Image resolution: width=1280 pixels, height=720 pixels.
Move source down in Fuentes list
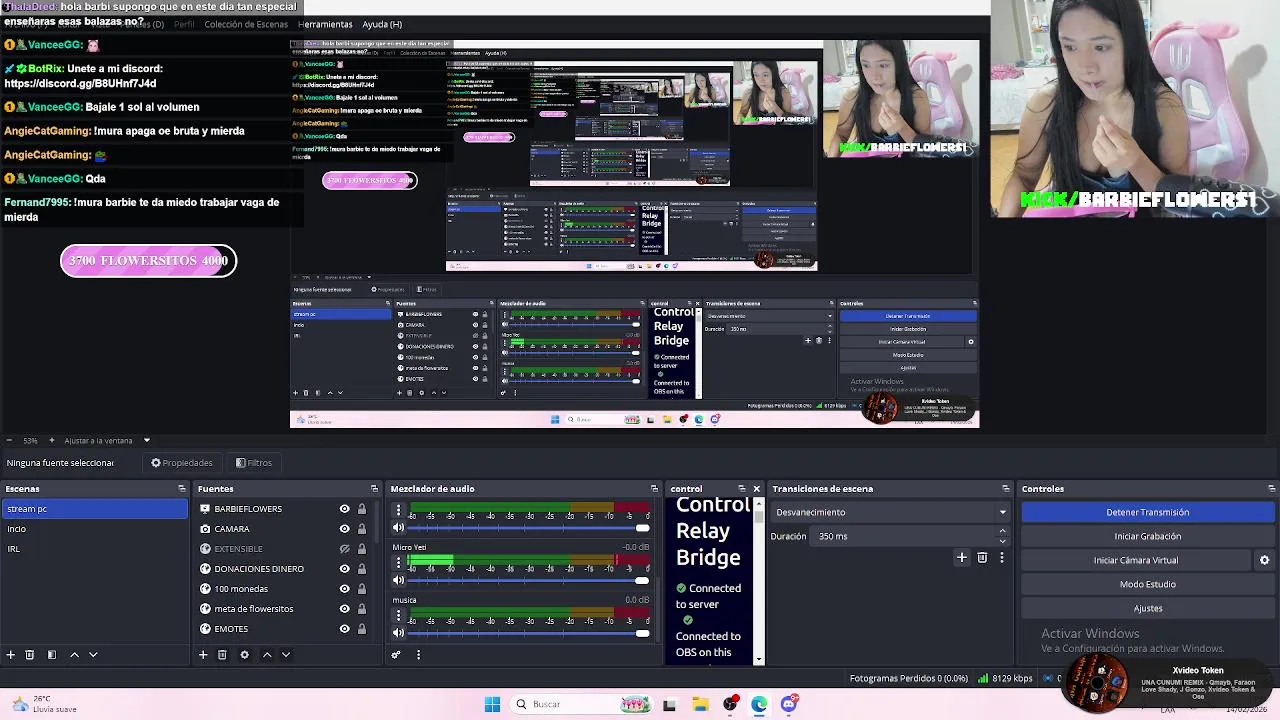(286, 654)
